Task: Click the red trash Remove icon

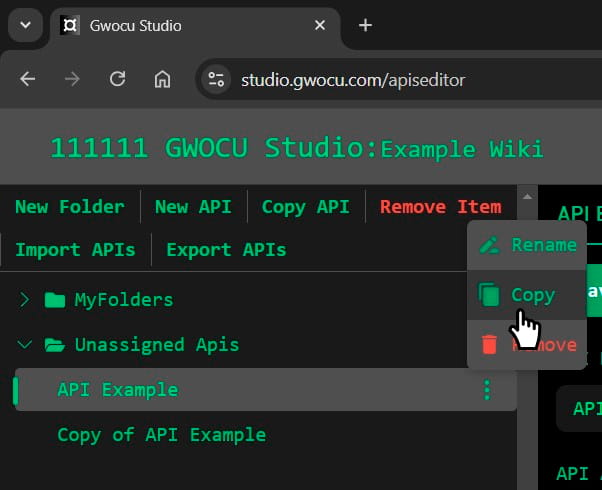Action: [489, 344]
